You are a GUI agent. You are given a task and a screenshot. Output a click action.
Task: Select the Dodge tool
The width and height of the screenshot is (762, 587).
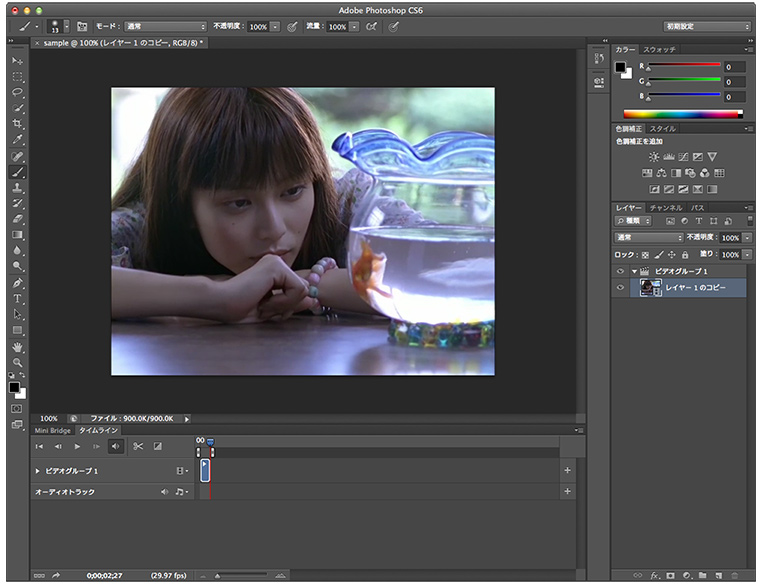point(17,266)
